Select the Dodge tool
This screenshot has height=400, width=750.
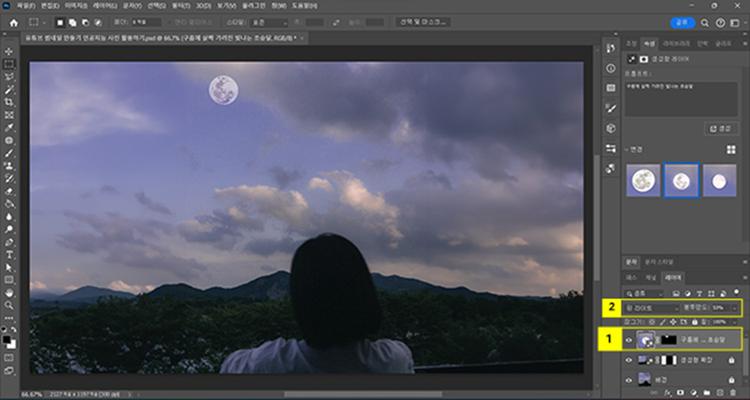pyautogui.click(x=9, y=229)
